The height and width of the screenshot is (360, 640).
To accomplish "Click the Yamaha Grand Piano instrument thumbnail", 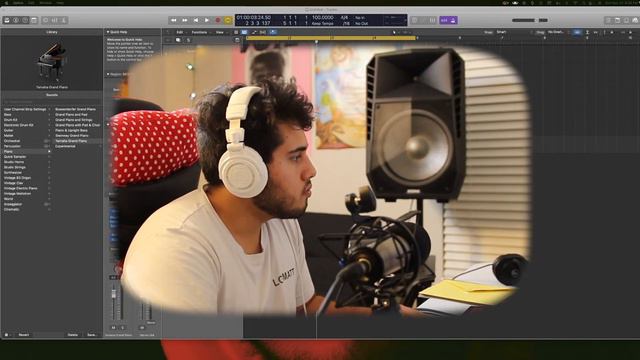I will click(x=52, y=60).
